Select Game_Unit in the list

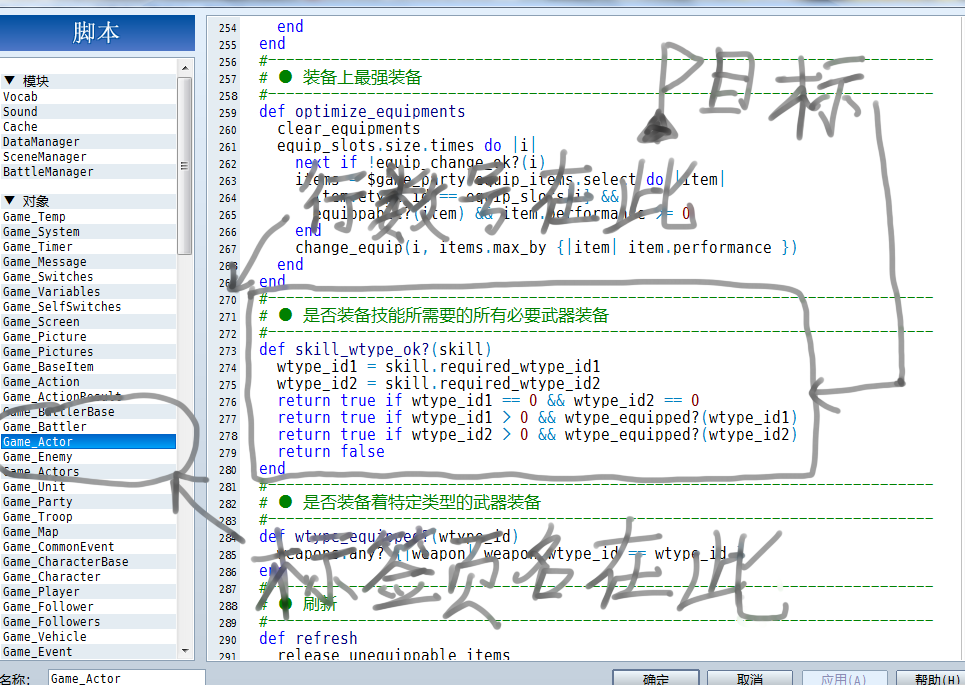88,487
